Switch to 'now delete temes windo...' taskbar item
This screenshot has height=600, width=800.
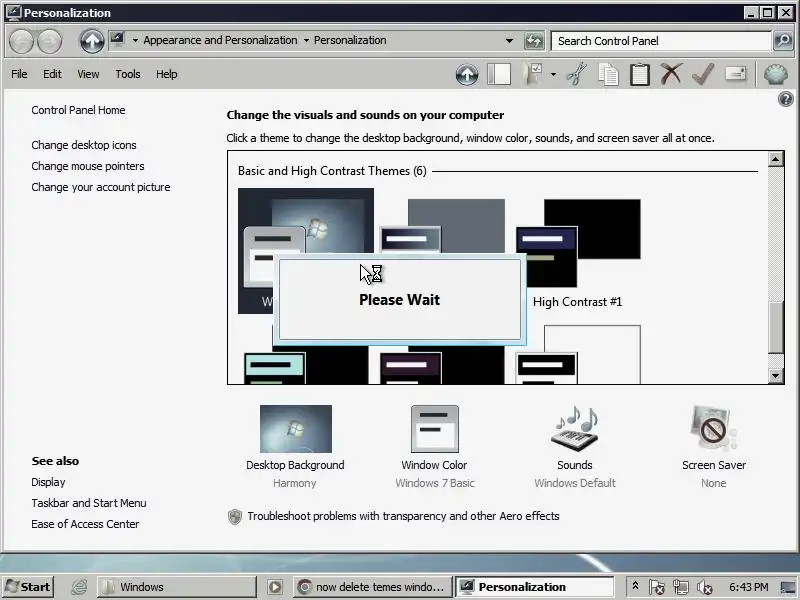(x=373, y=587)
